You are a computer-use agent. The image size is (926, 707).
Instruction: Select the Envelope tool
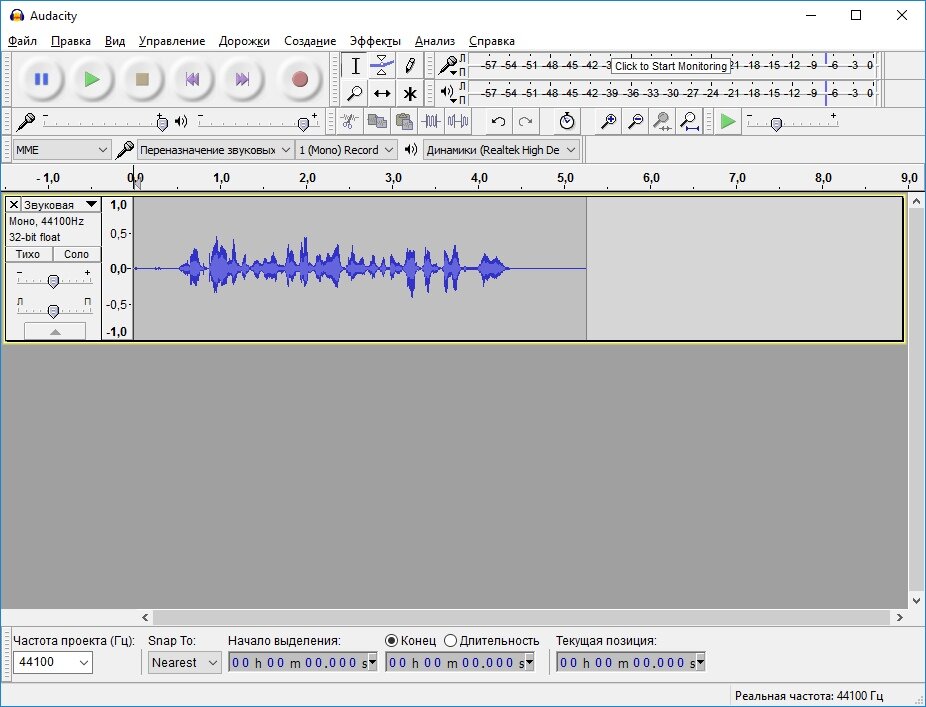click(381, 65)
